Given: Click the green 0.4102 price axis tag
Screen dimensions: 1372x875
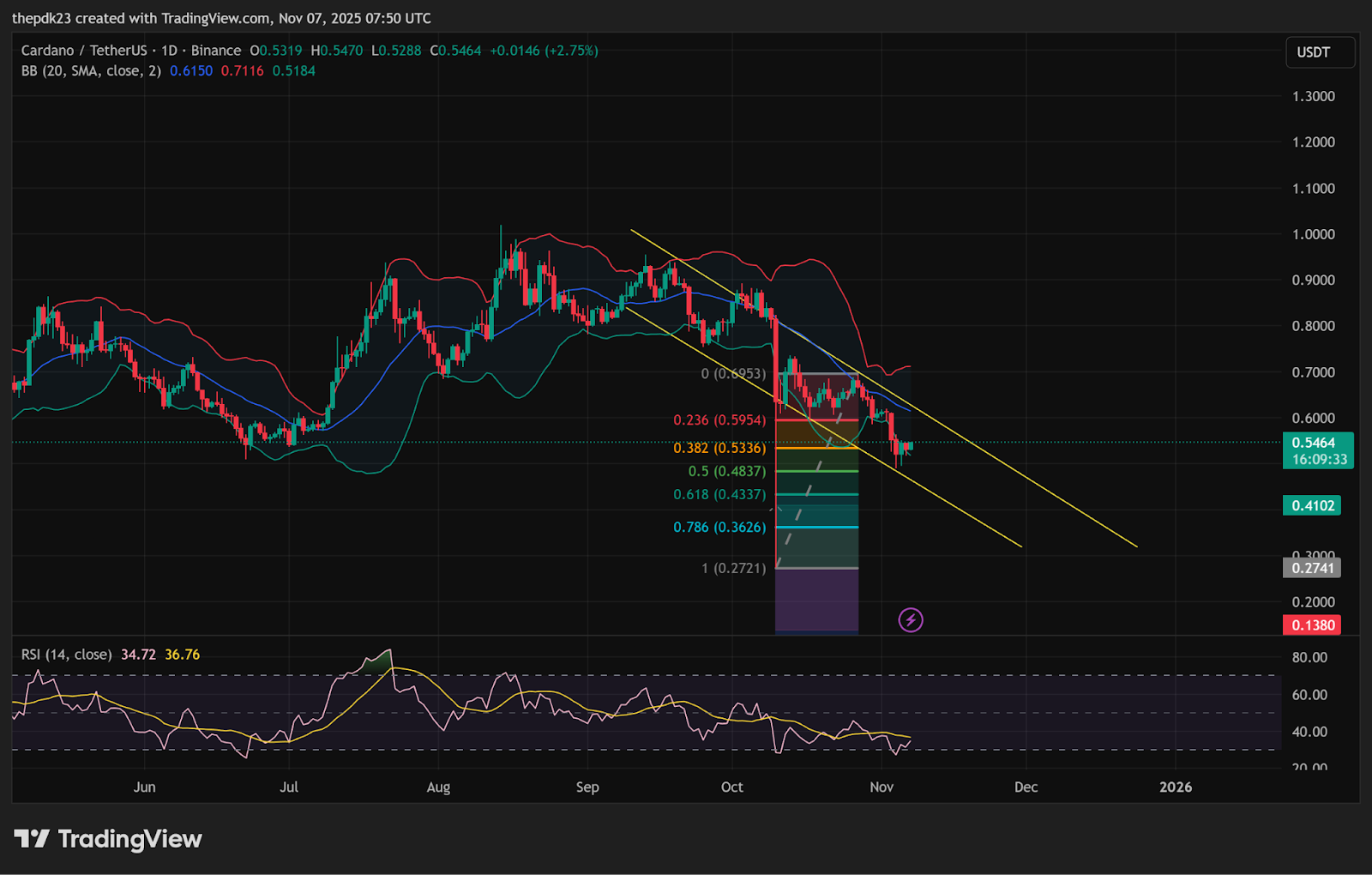Looking at the screenshot, I should [x=1312, y=506].
